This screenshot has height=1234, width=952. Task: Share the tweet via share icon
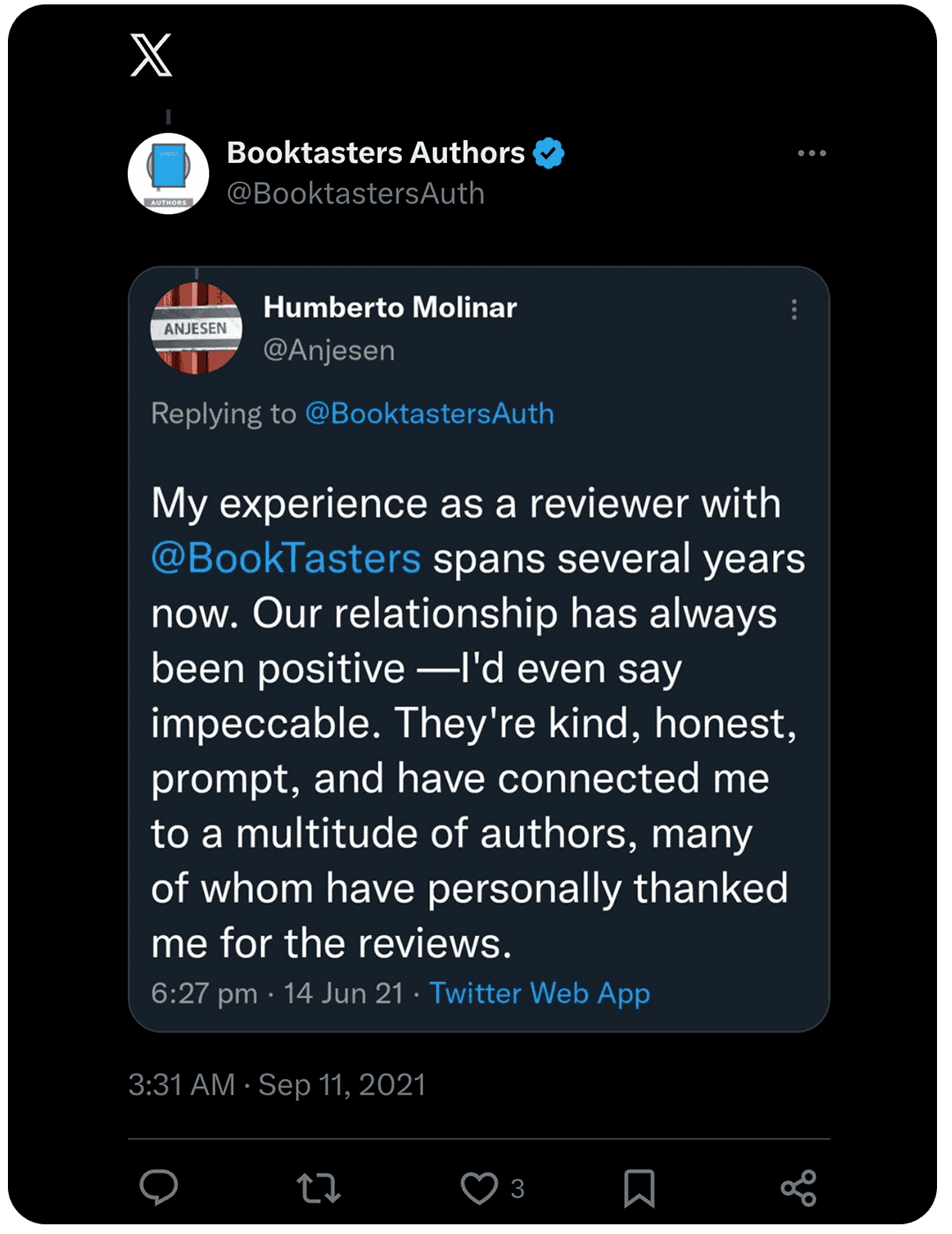(799, 1187)
